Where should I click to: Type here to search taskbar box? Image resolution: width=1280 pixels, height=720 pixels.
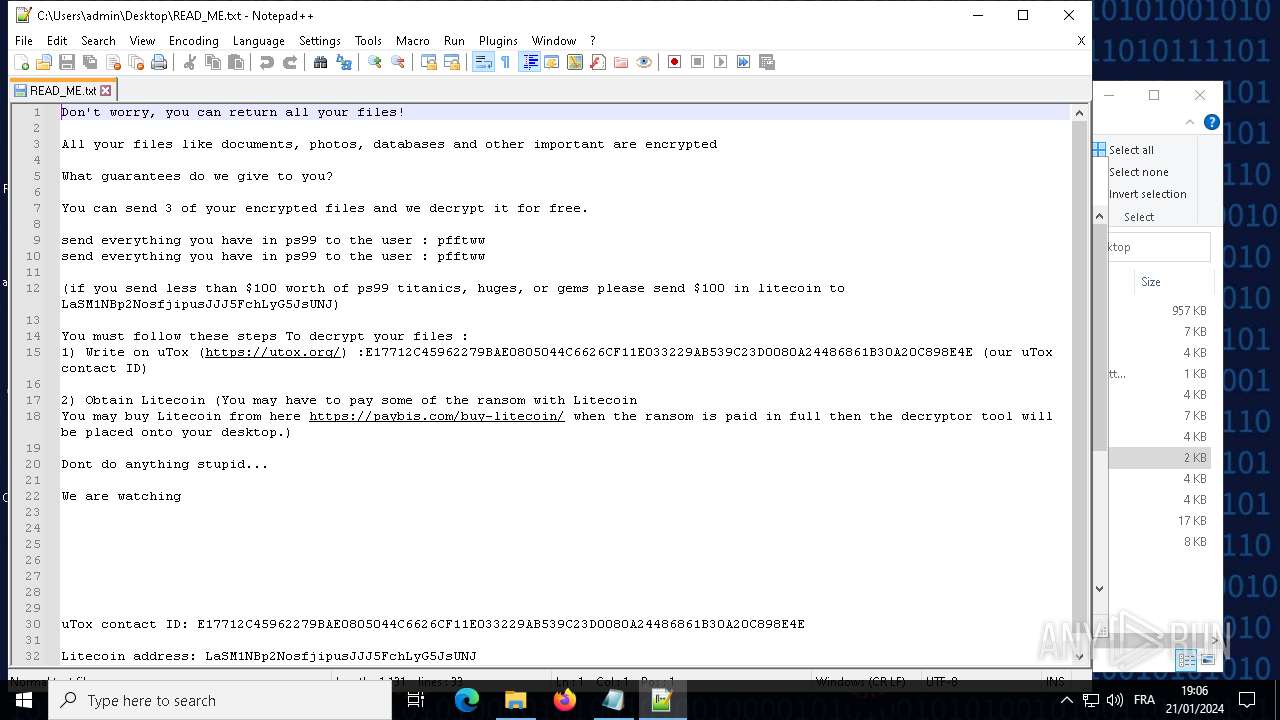219,700
